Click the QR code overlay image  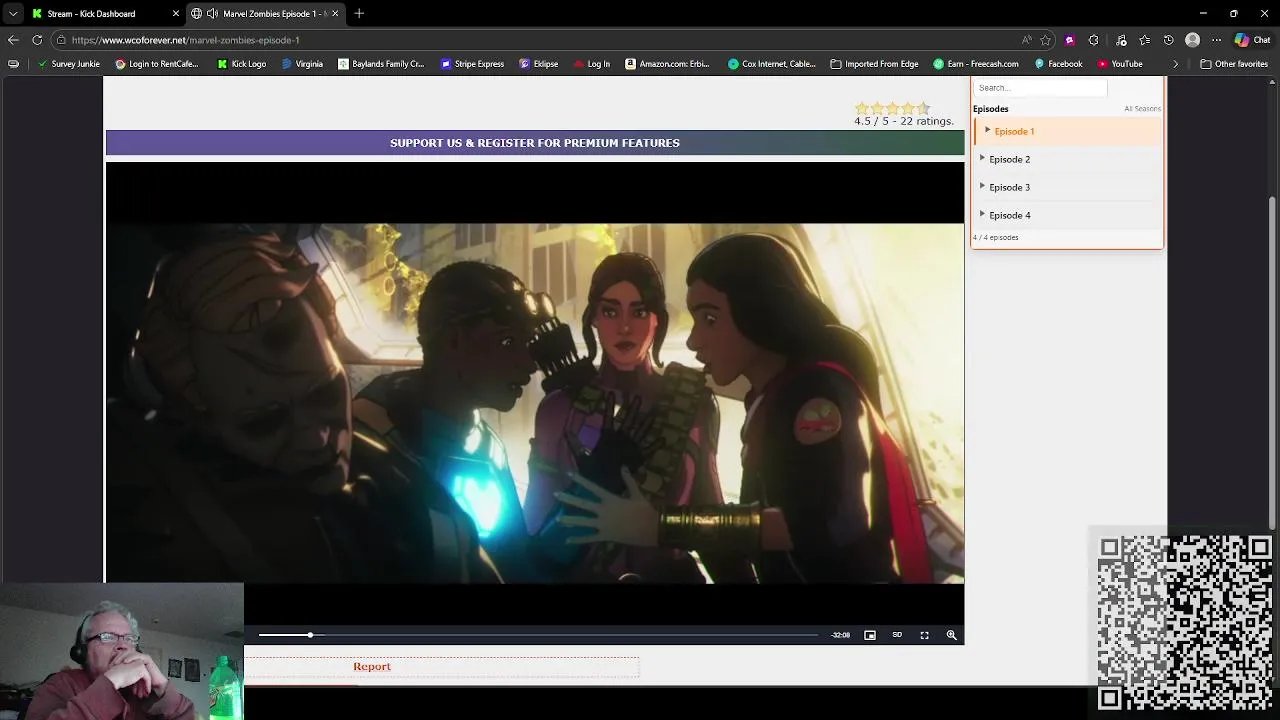tap(1184, 622)
